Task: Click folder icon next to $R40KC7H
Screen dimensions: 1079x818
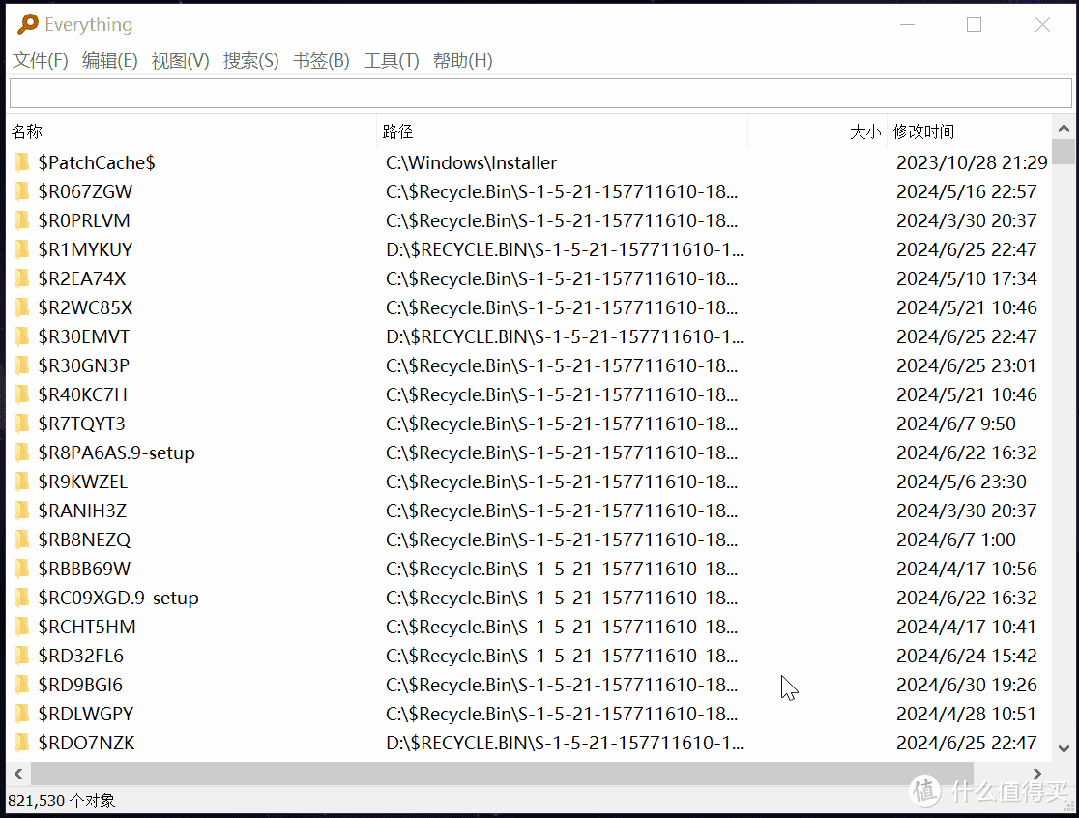Action: coord(22,394)
